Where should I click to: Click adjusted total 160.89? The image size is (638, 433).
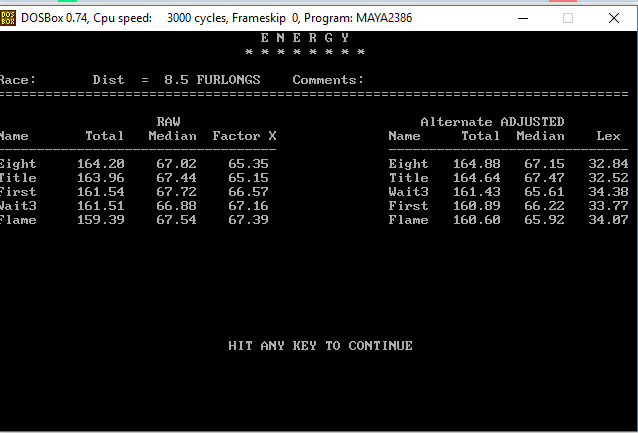(476, 206)
